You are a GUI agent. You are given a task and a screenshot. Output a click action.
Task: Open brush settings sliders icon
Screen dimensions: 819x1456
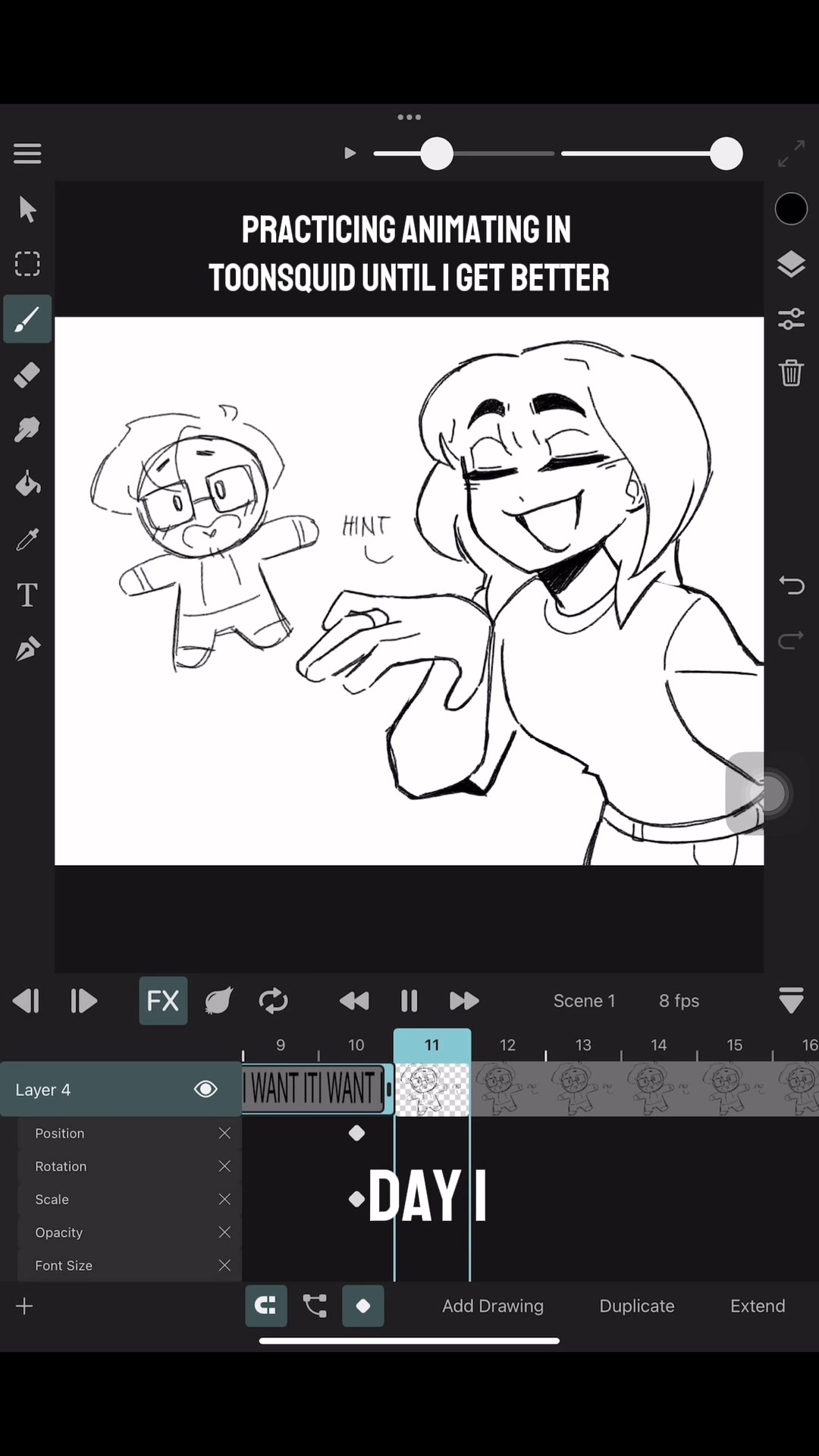(791, 318)
